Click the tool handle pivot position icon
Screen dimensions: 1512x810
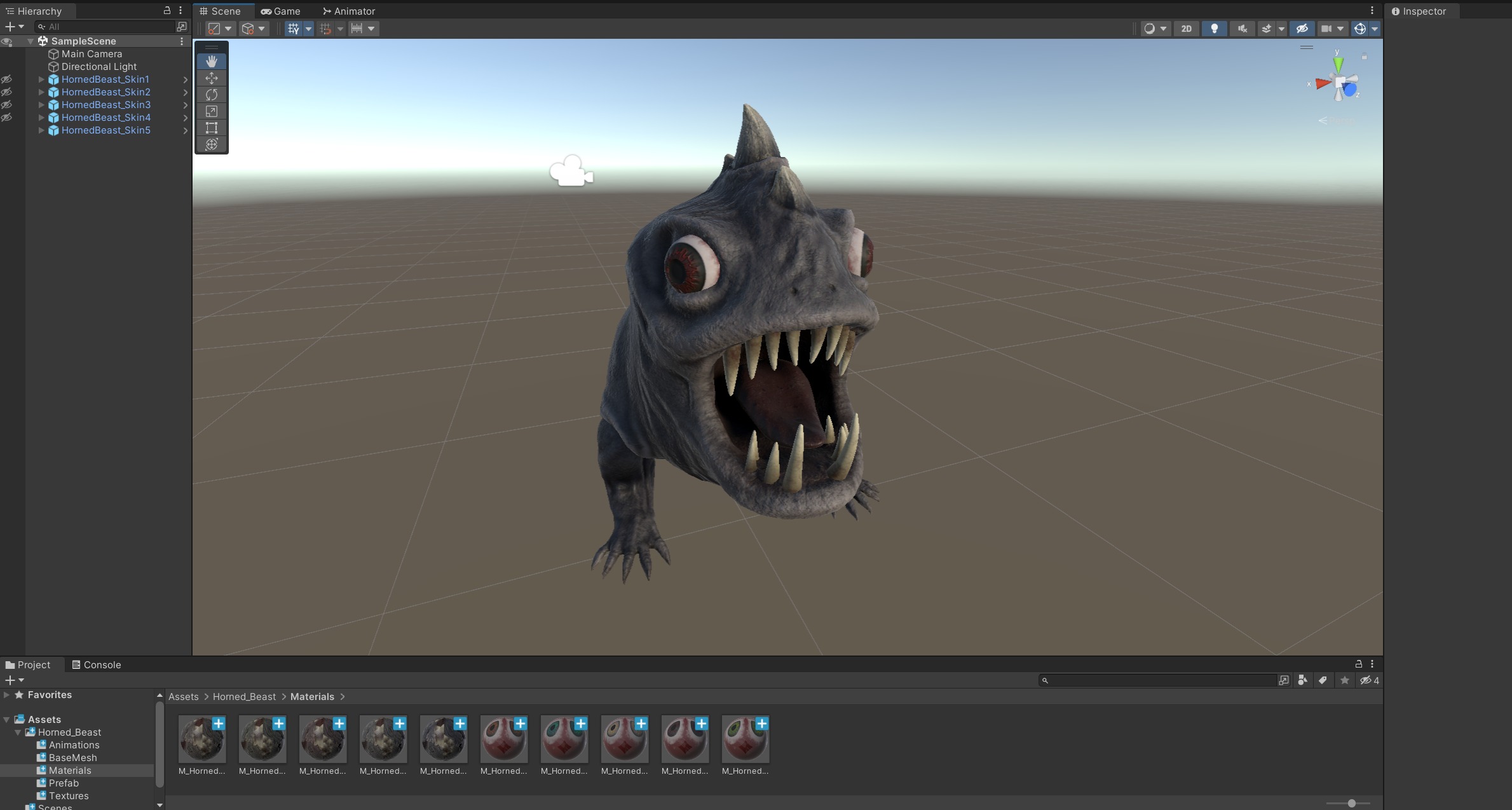[214, 29]
